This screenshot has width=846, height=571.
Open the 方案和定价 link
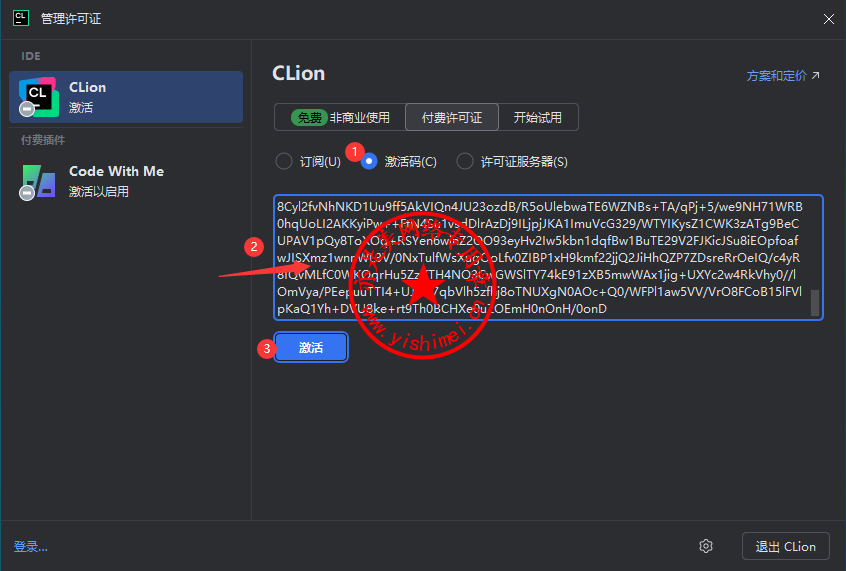click(x=783, y=76)
